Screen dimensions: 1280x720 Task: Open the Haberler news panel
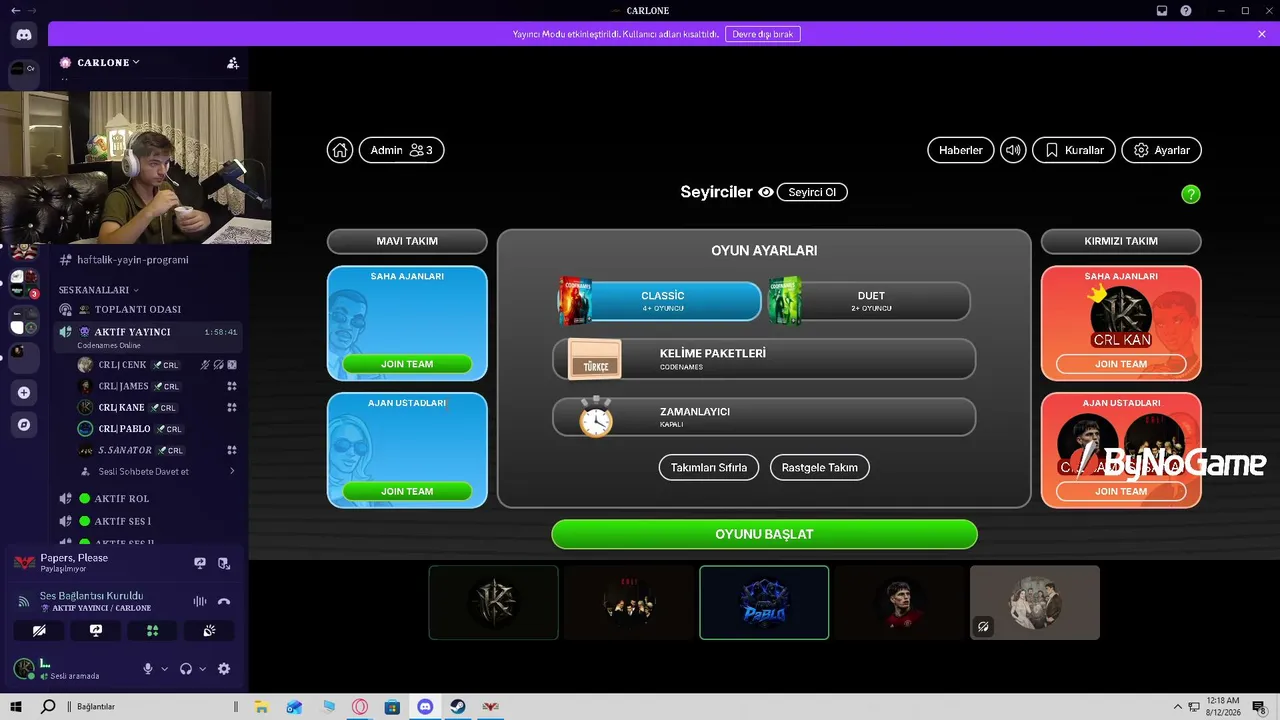pos(961,150)
